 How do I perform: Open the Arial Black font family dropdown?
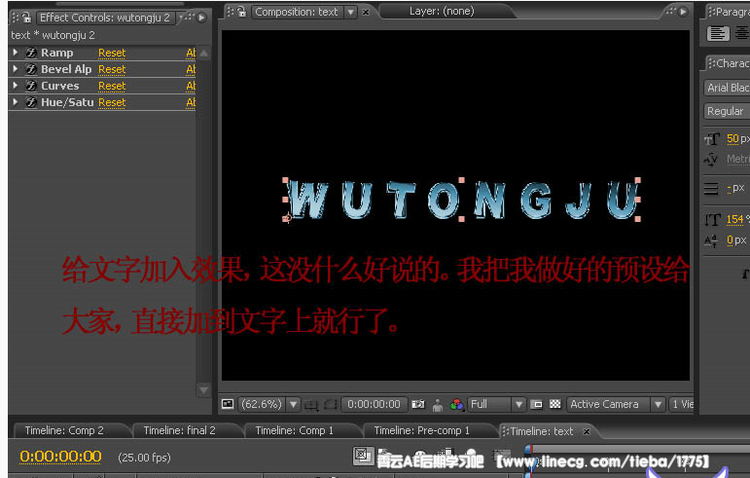click(x=728, y=88)
